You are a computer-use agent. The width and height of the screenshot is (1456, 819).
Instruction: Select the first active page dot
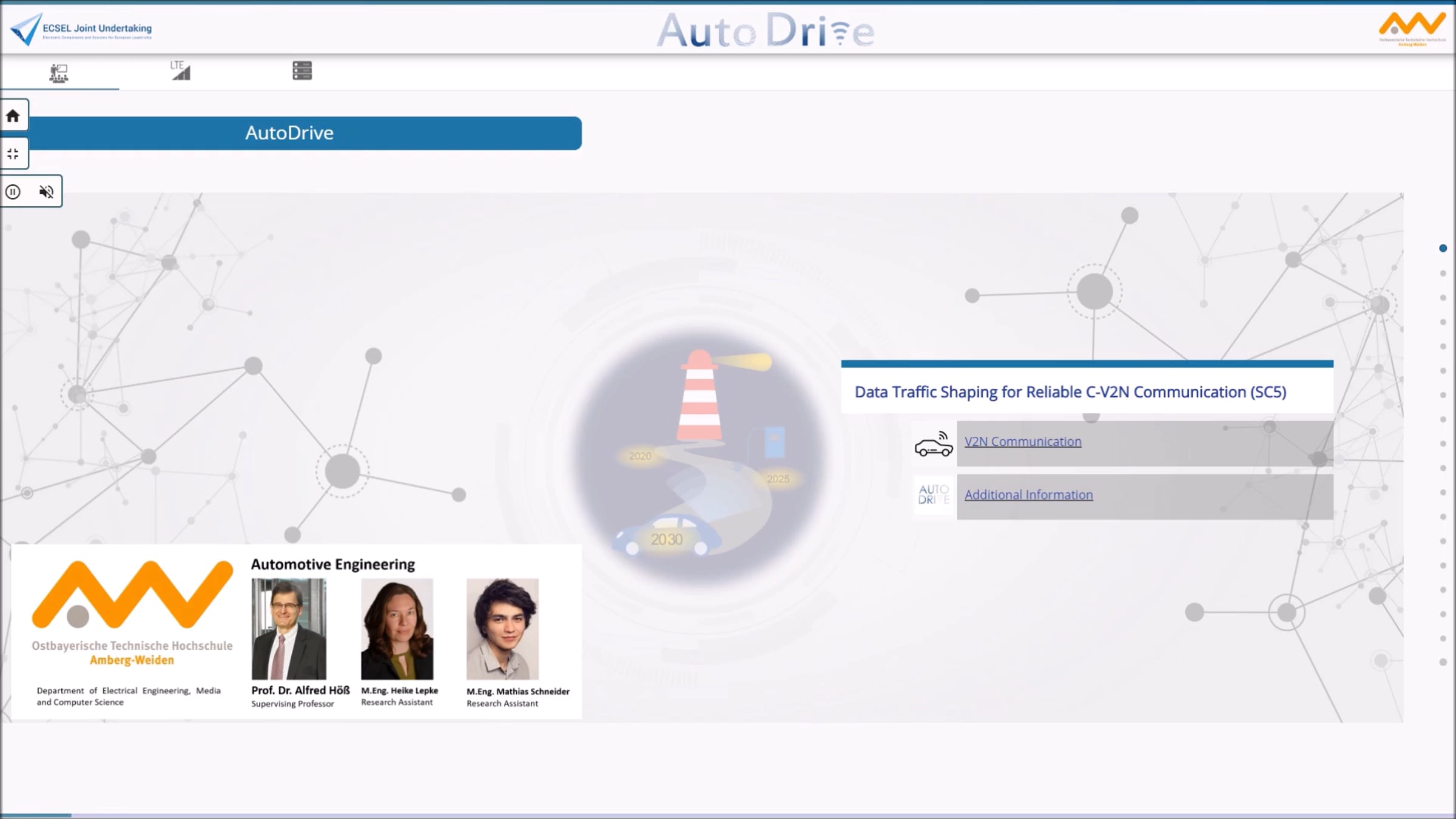click(1443, 248)
